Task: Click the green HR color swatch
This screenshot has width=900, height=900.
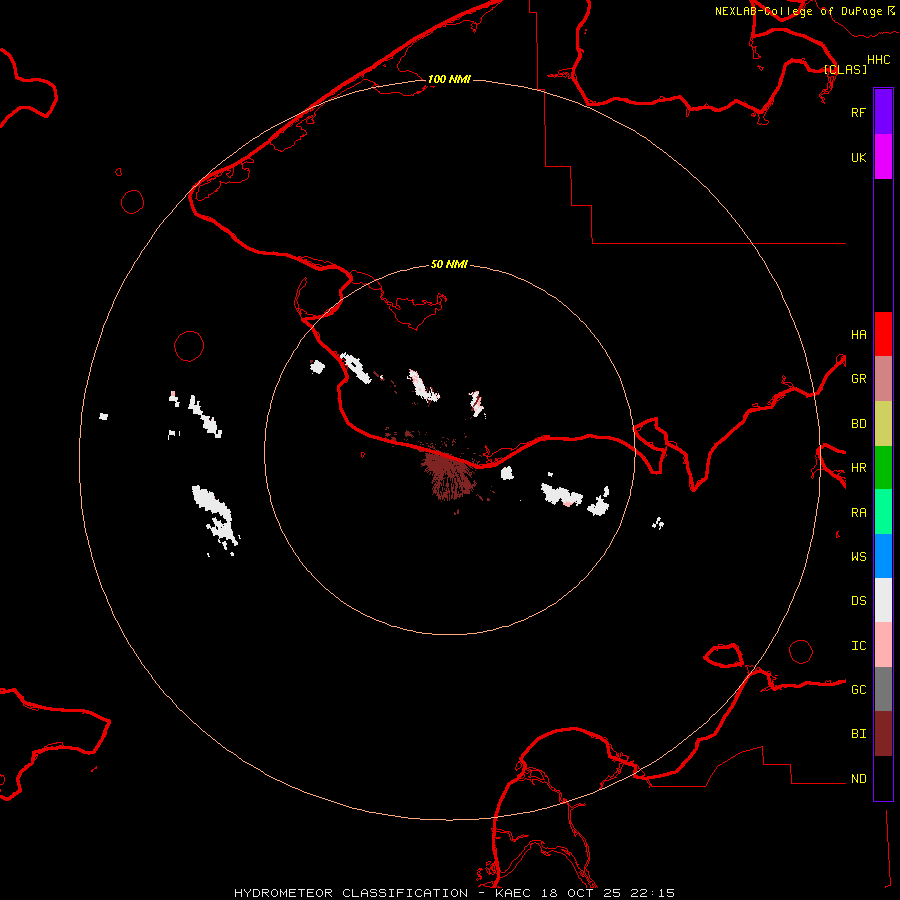Action: [883, 468]
